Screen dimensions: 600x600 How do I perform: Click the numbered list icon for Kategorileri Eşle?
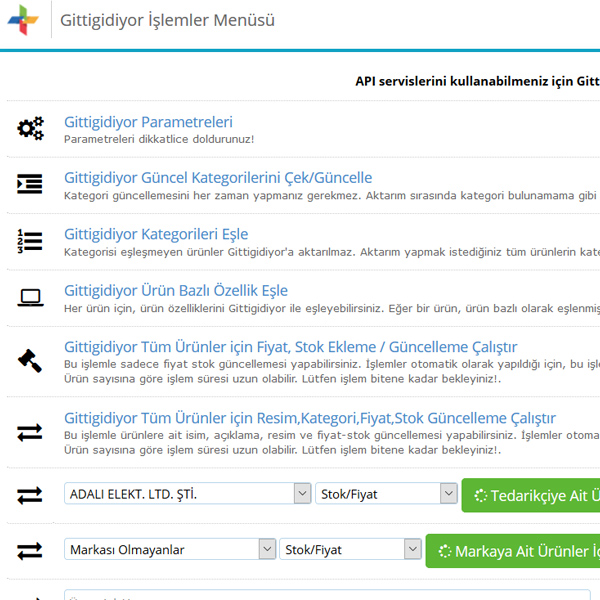pos(30,241)
